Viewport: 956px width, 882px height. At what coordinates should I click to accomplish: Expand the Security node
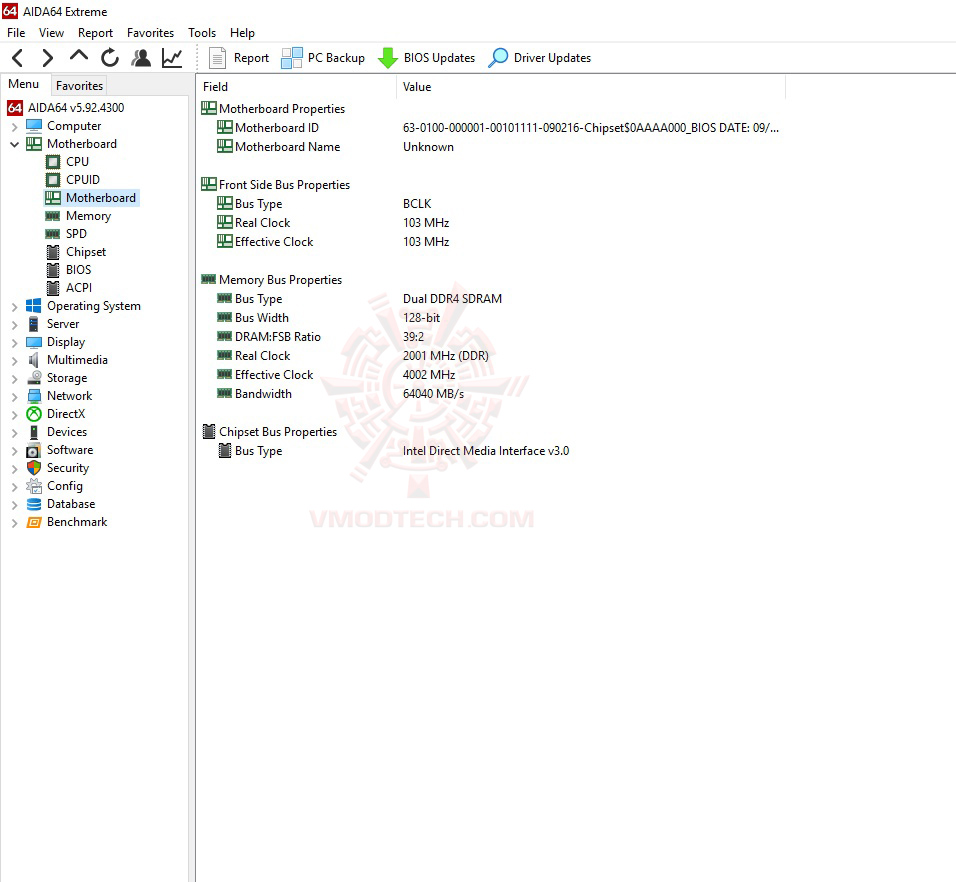14,469
